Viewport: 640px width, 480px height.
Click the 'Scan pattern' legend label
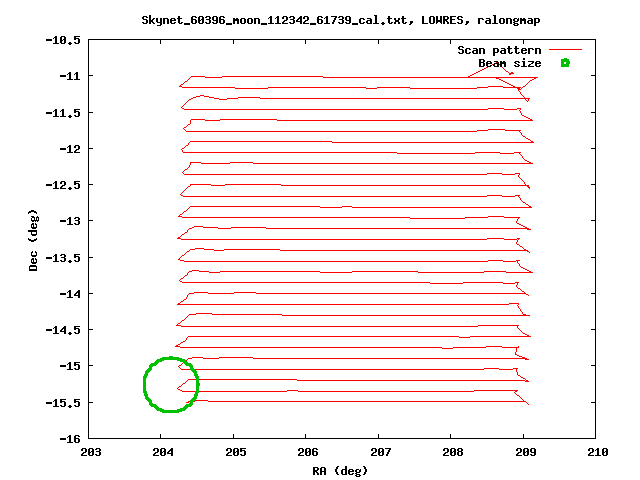coord(499,50)
